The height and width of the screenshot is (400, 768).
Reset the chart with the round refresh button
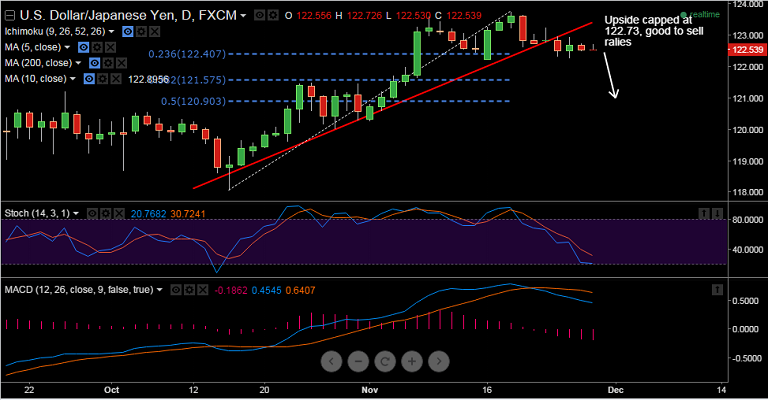385,361
